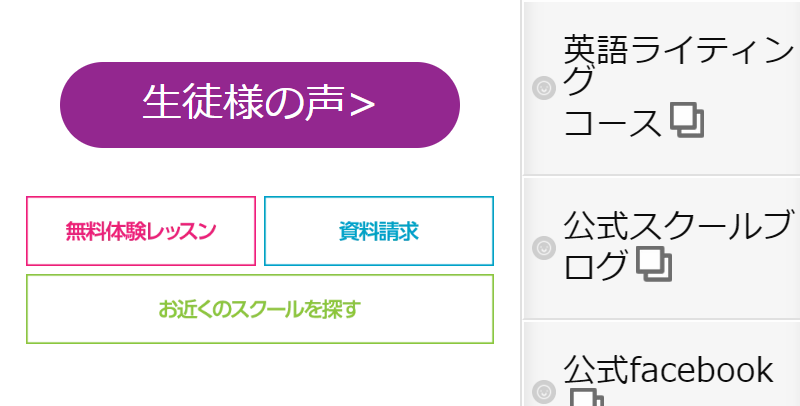Click the green お近くのスクールを探す button
800x406 pixels.
(260, 309)
